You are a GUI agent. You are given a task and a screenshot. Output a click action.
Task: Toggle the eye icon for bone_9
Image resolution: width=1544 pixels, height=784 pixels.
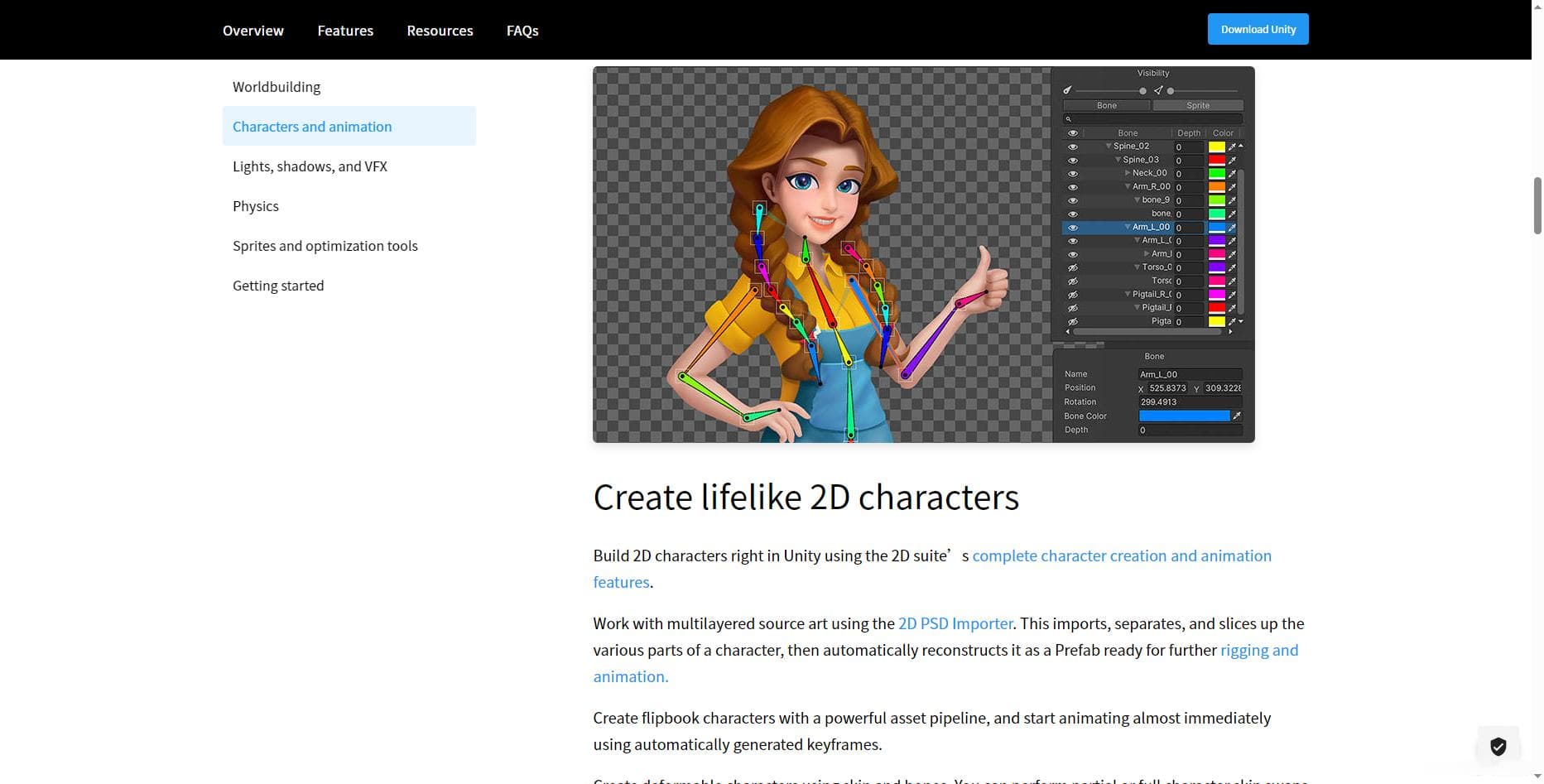pyautogui.click(x=1073, y=200)
